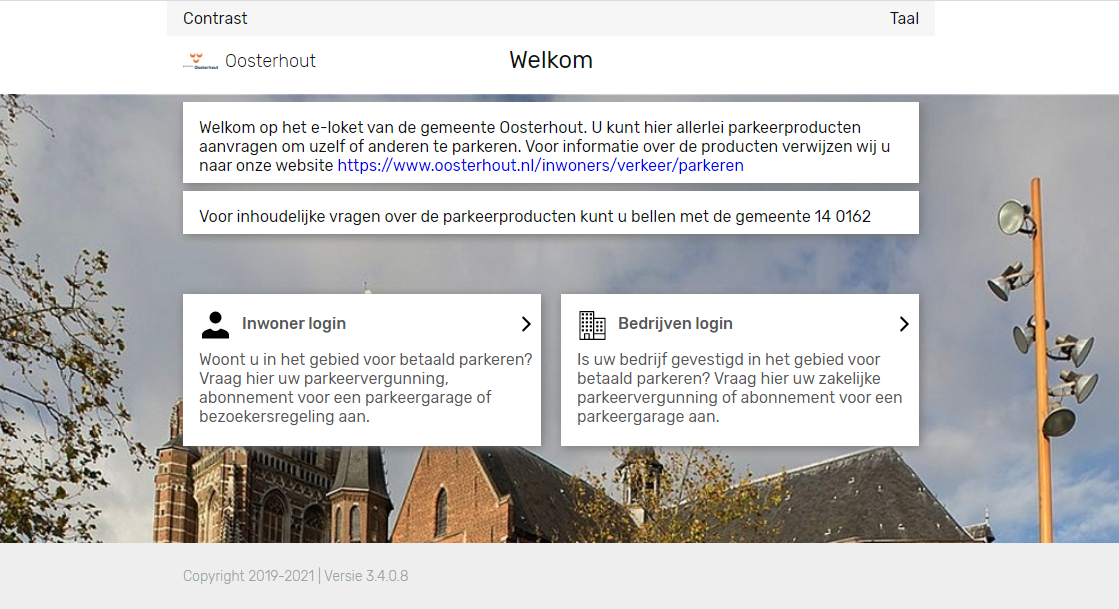Screen dimensions: 1119x609
Task: Click the Oosterhout name text beside logo
Action: pyautogui.click(x=270, y=61)
